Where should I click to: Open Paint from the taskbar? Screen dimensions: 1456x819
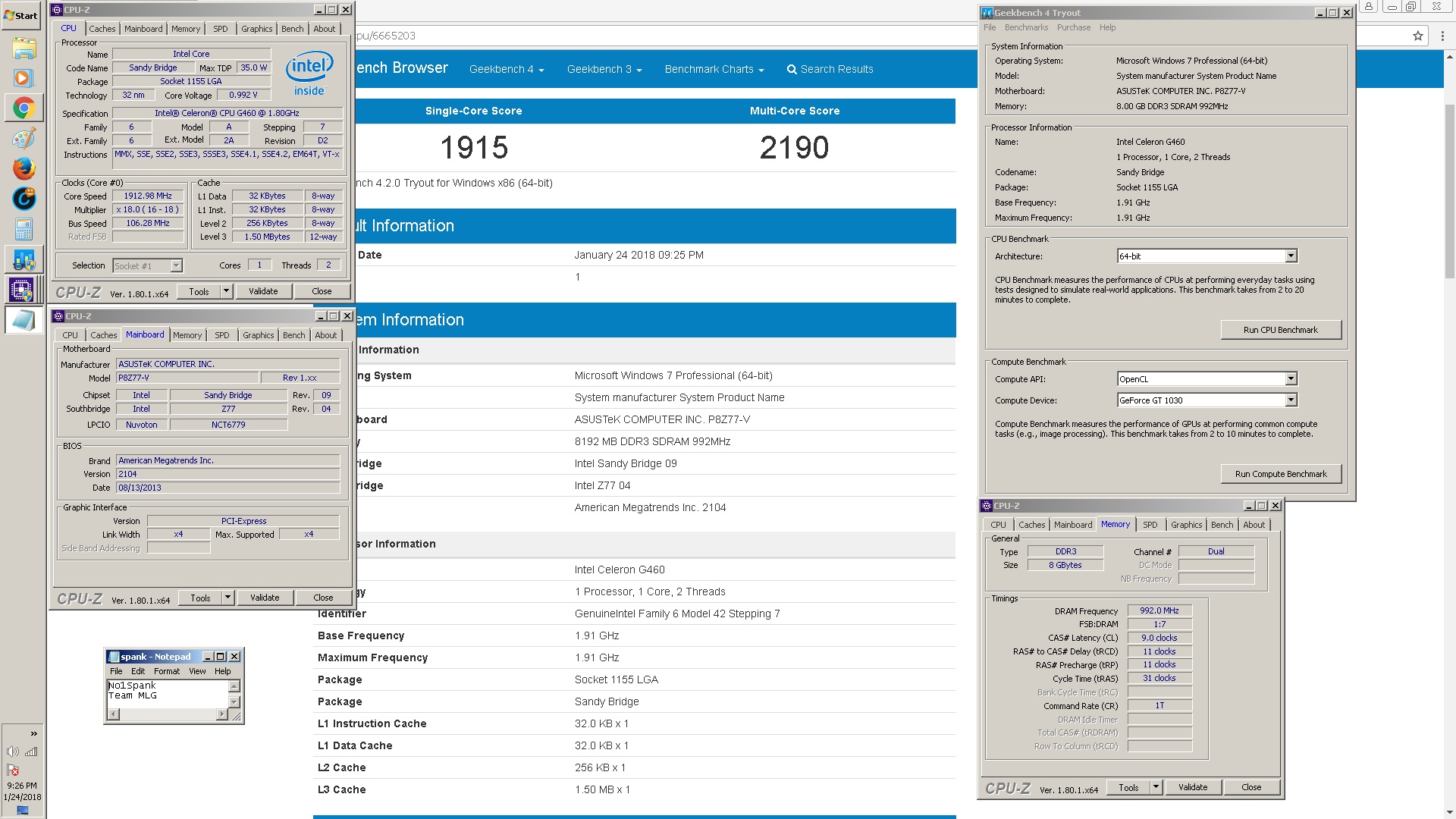[24, 139]
